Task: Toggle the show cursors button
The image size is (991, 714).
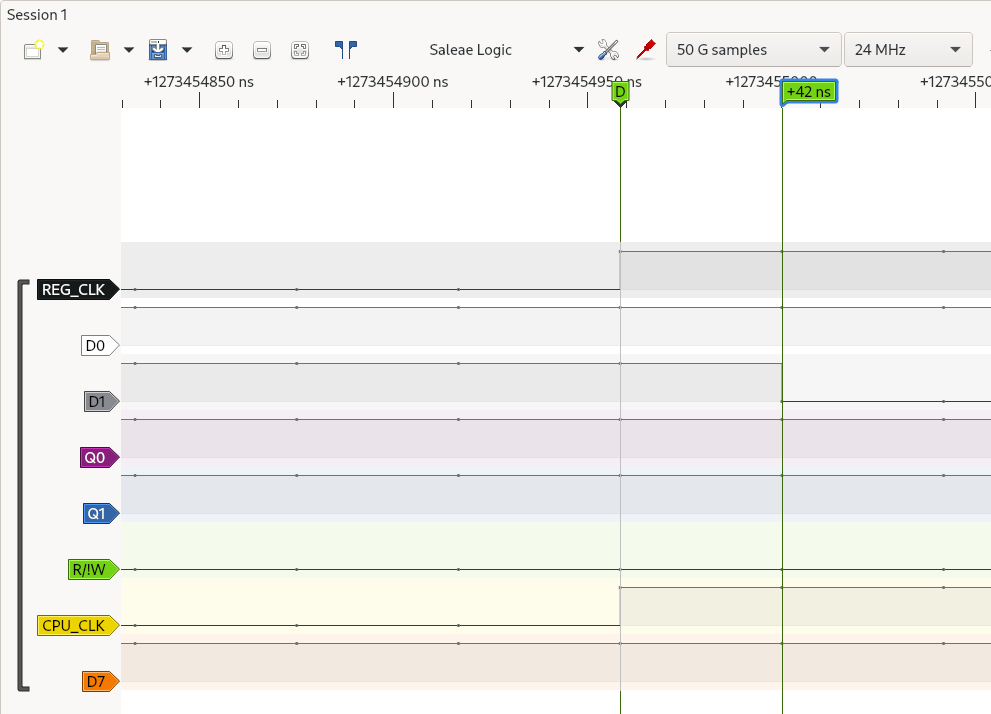Action: pyautogui.click(x=346, y=50)
